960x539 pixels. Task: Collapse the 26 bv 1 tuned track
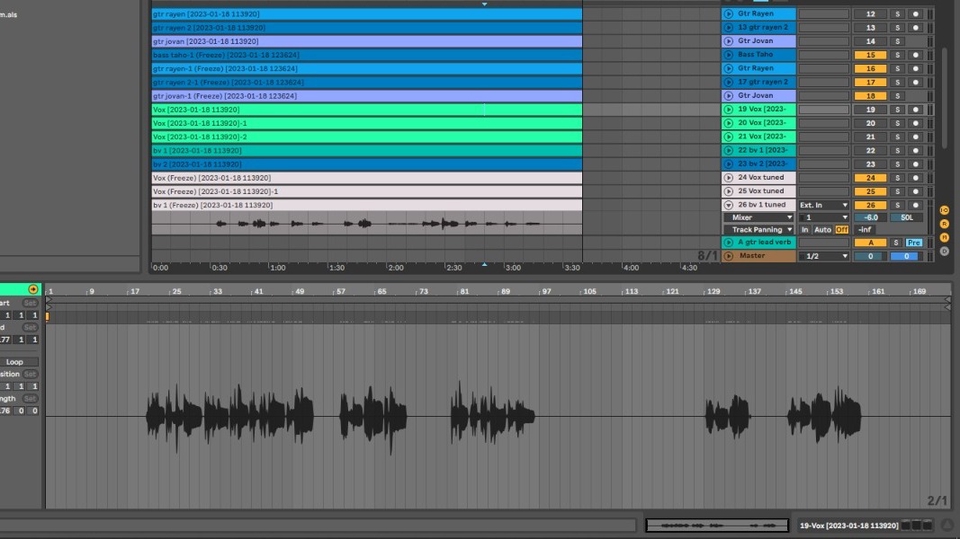tap(728, 205)
